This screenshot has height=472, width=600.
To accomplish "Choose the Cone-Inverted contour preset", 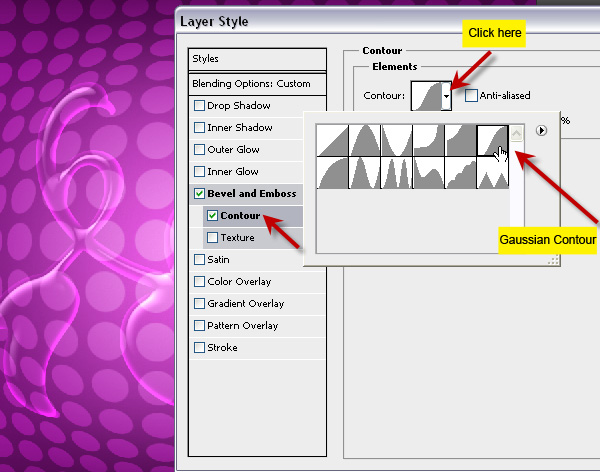I will (x=397, y=140).
